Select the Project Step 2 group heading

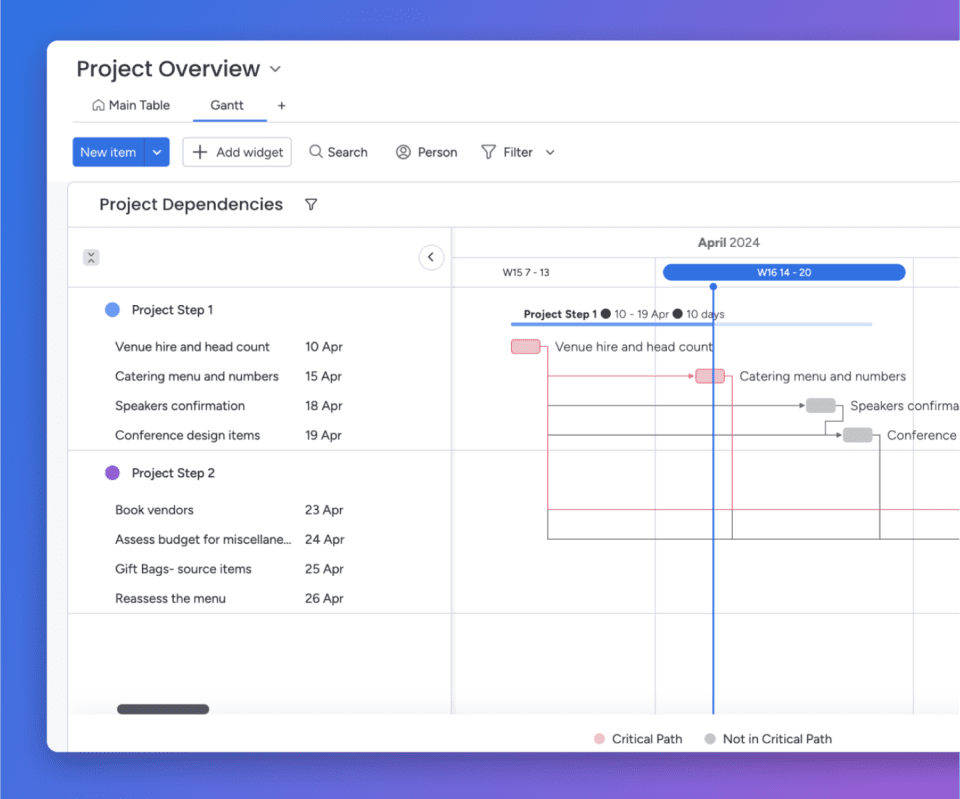pyautogui.click(x=173, y=473)
